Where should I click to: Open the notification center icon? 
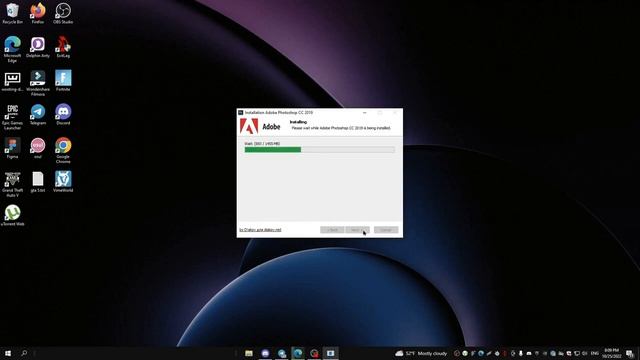630,353
